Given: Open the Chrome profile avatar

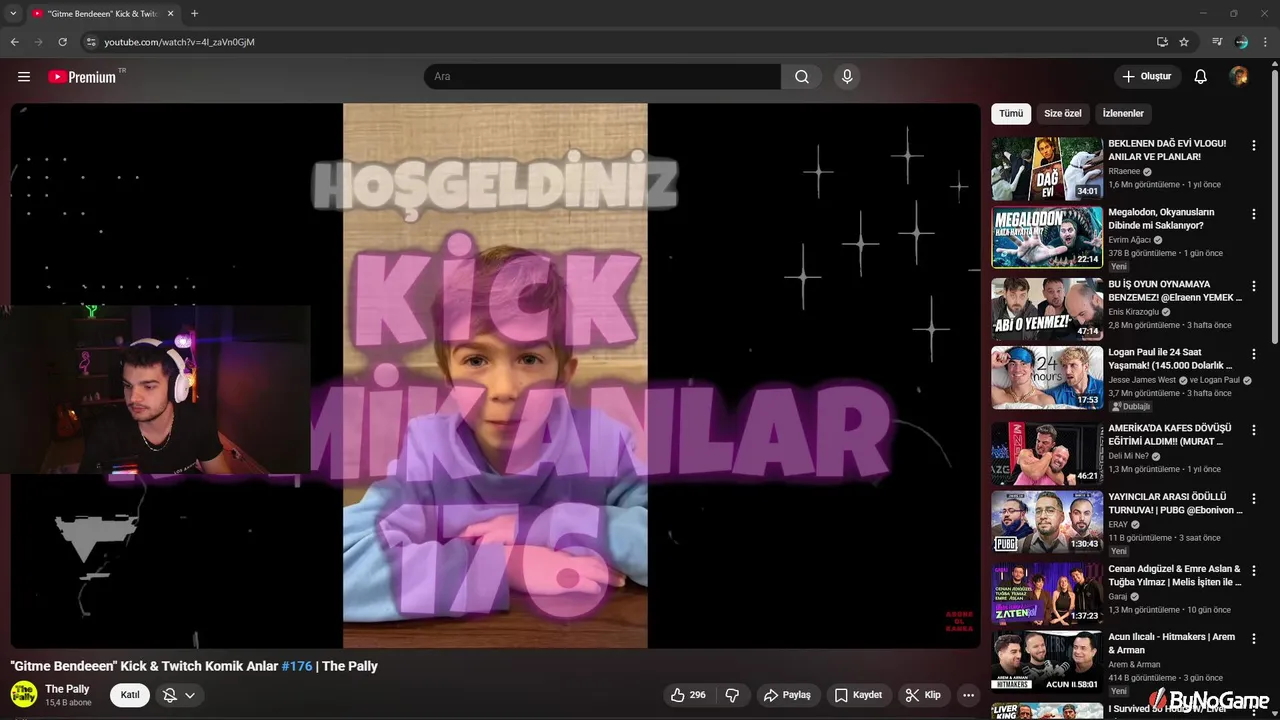Looking at the screenshot, I should pos(1241,42).
